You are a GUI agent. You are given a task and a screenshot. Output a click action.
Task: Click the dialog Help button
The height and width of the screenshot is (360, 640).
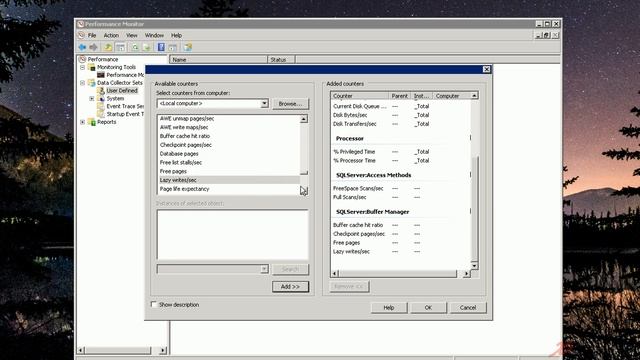389,308
